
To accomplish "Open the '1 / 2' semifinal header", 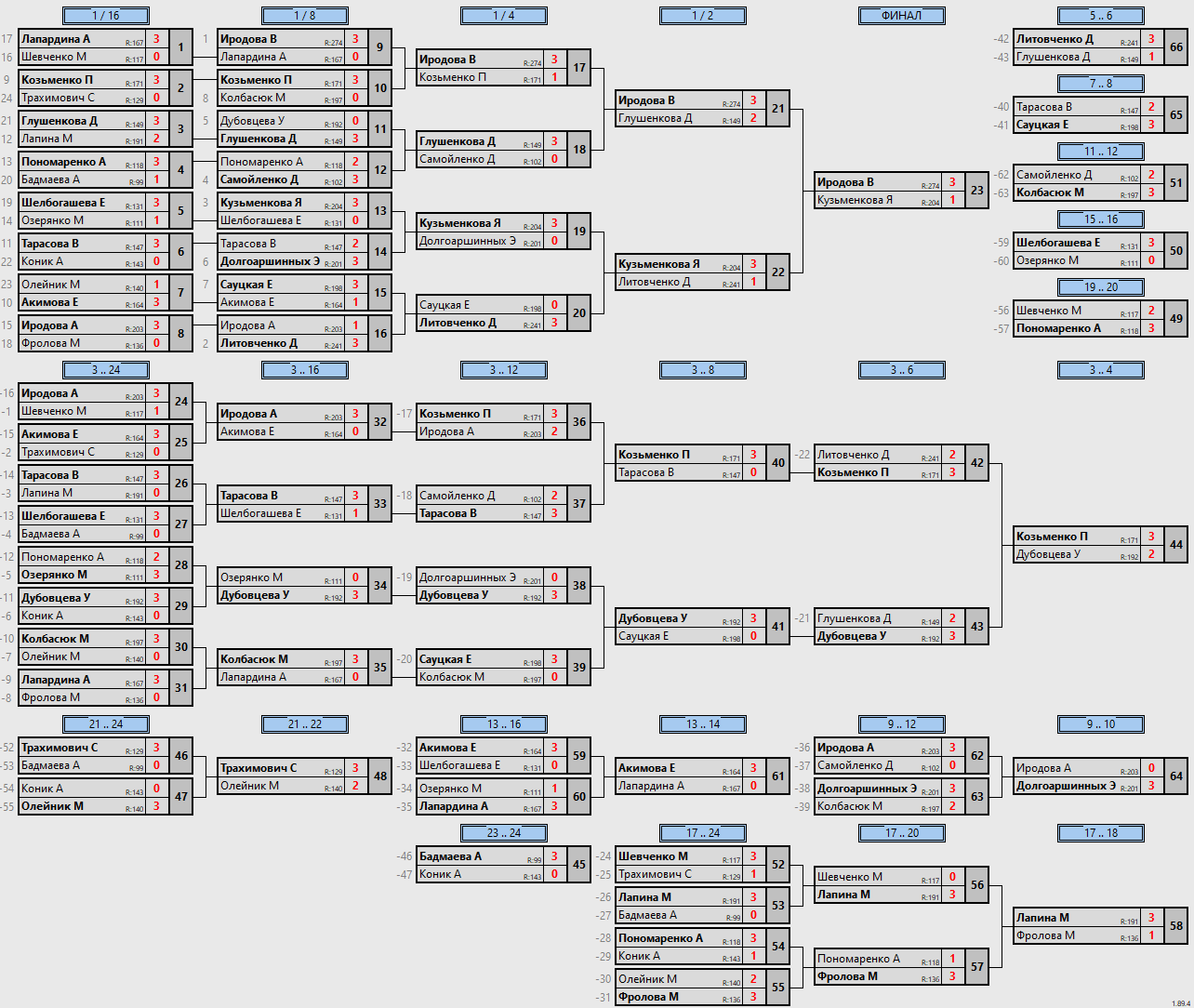I will pyautogui.click(x=703, y=16).
